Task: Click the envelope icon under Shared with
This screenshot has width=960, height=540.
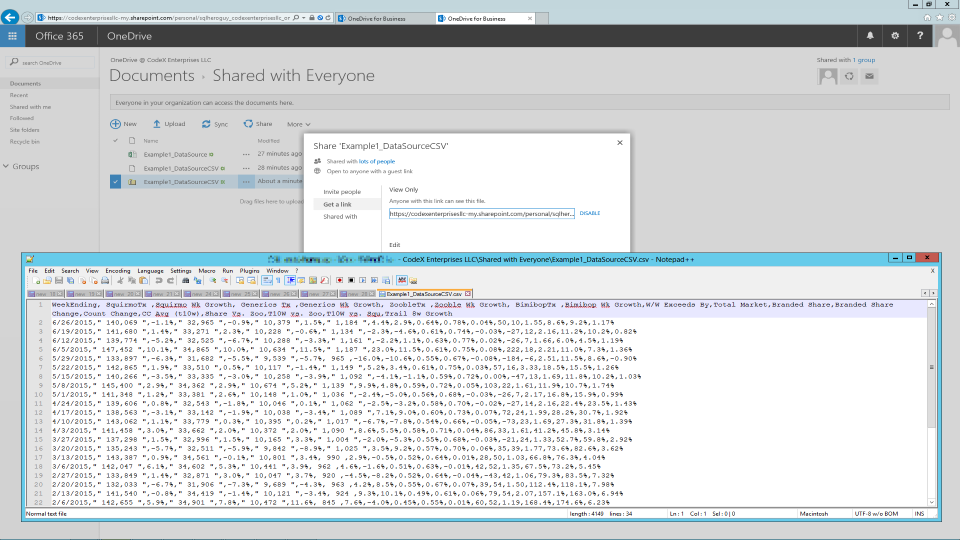Action: click(869, 77)
